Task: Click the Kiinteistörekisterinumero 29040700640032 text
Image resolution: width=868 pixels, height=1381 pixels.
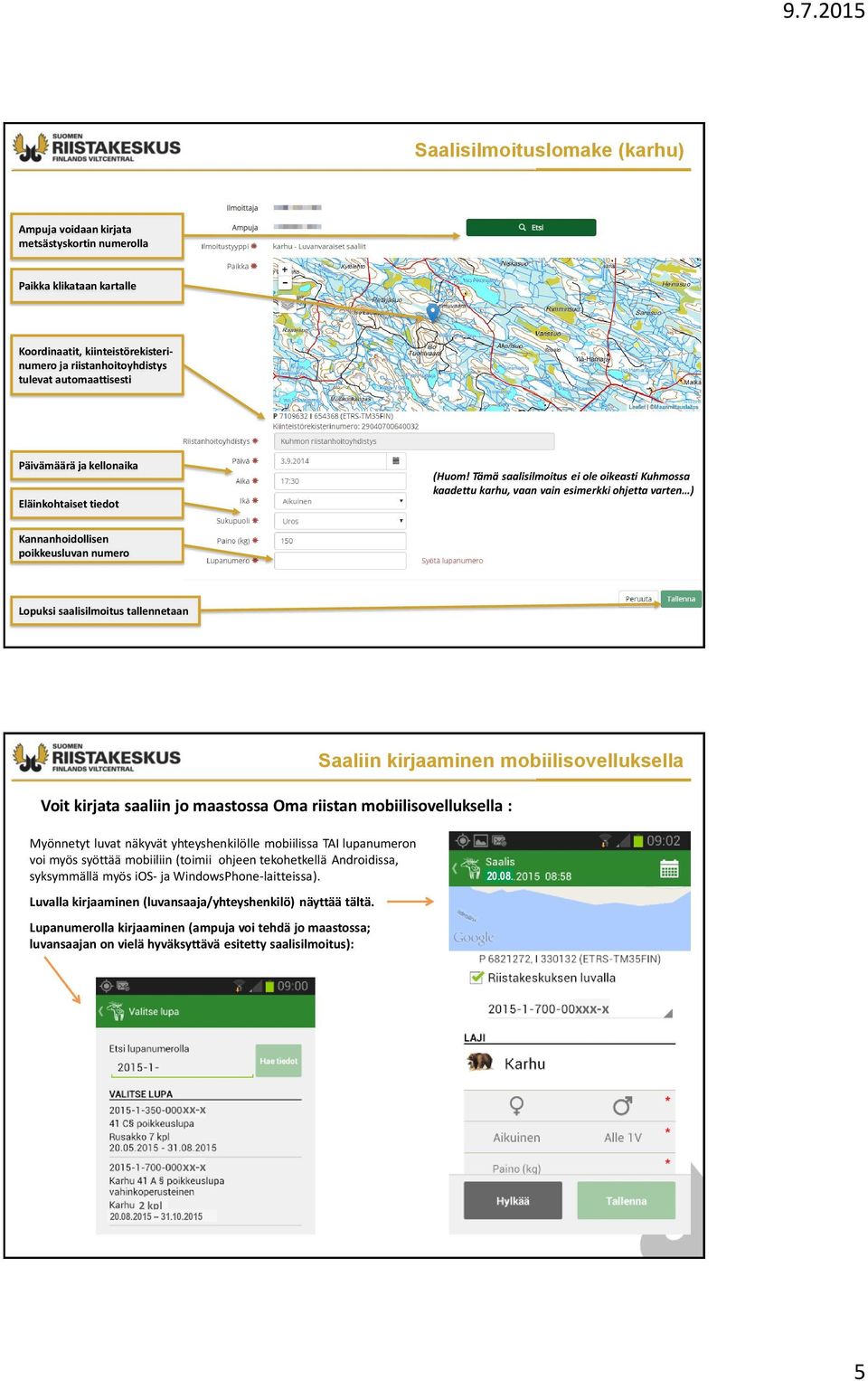Action: click(346, 426)
